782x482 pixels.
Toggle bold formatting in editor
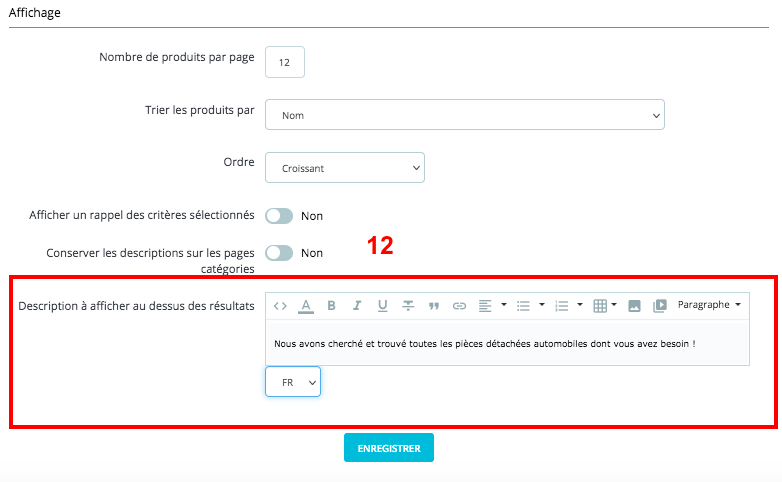(x=331, y=306)
